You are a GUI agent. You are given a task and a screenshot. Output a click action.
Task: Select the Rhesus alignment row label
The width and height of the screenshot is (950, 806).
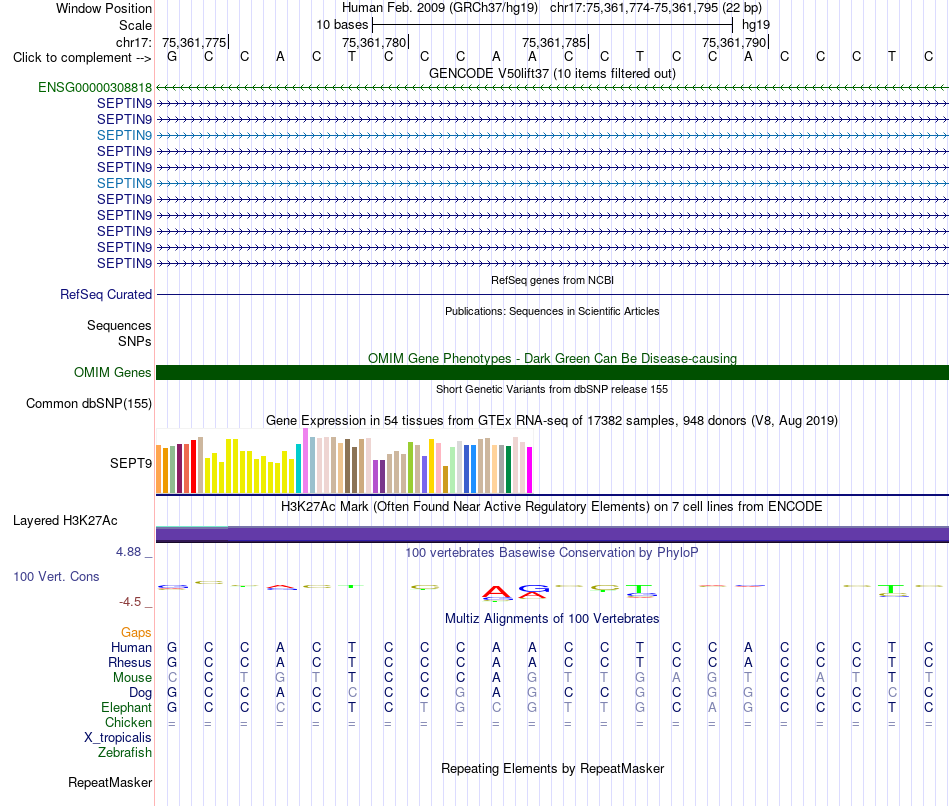pyautogui.click(x=130, y=662)
